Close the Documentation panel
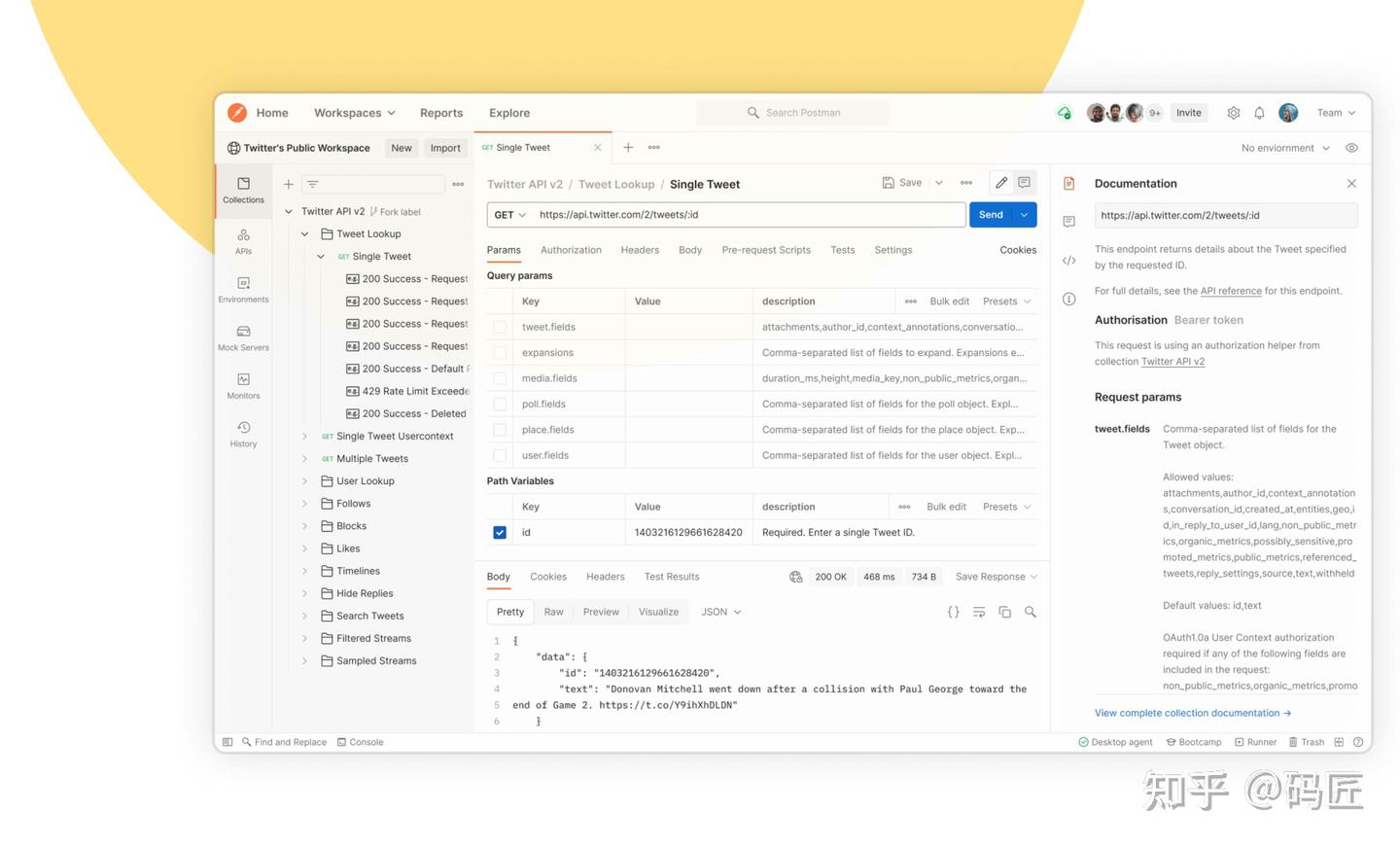 pyautogui.click(x=1351, y=184)
